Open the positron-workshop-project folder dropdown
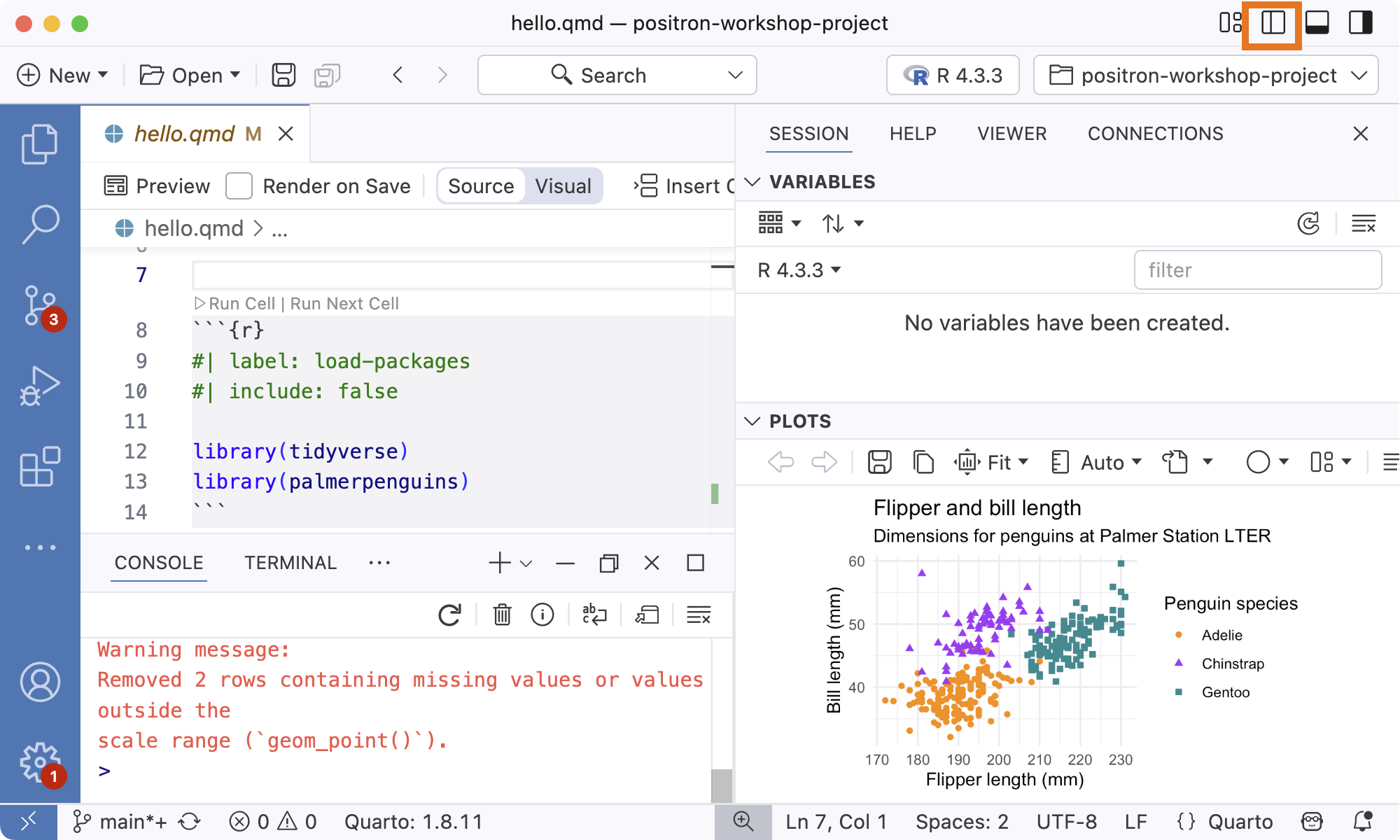Screen dimensions: 1400x840 click(1206, 75)
